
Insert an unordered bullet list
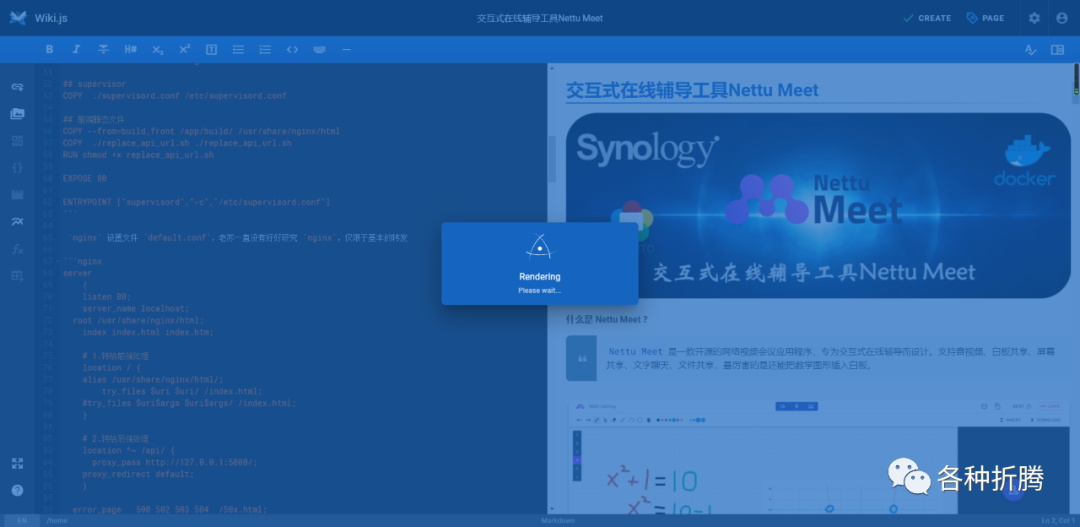[238, 50]
